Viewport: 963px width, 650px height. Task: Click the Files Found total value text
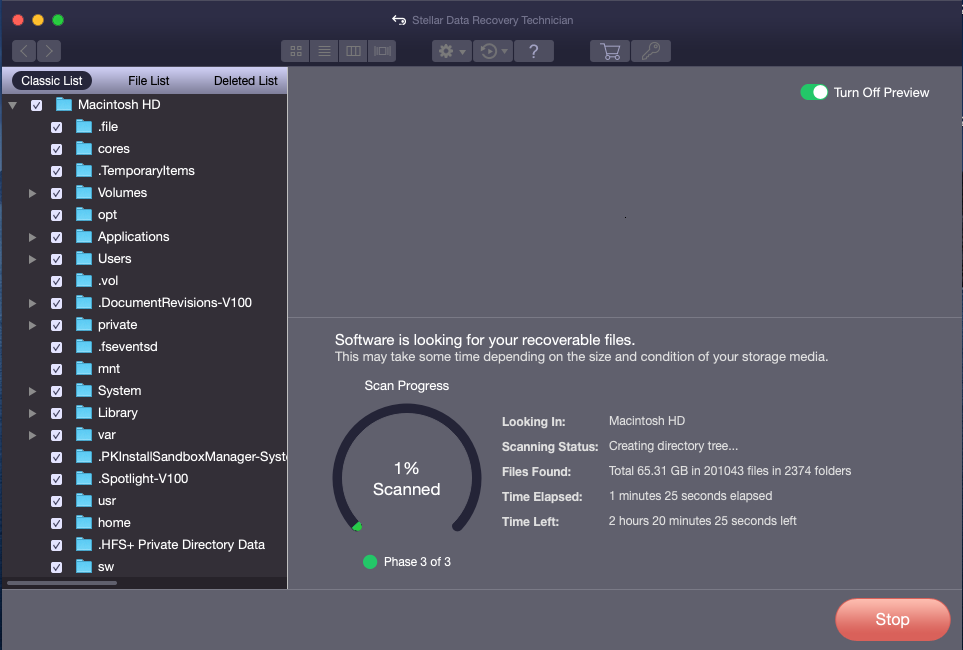click(x=730, y=471)
